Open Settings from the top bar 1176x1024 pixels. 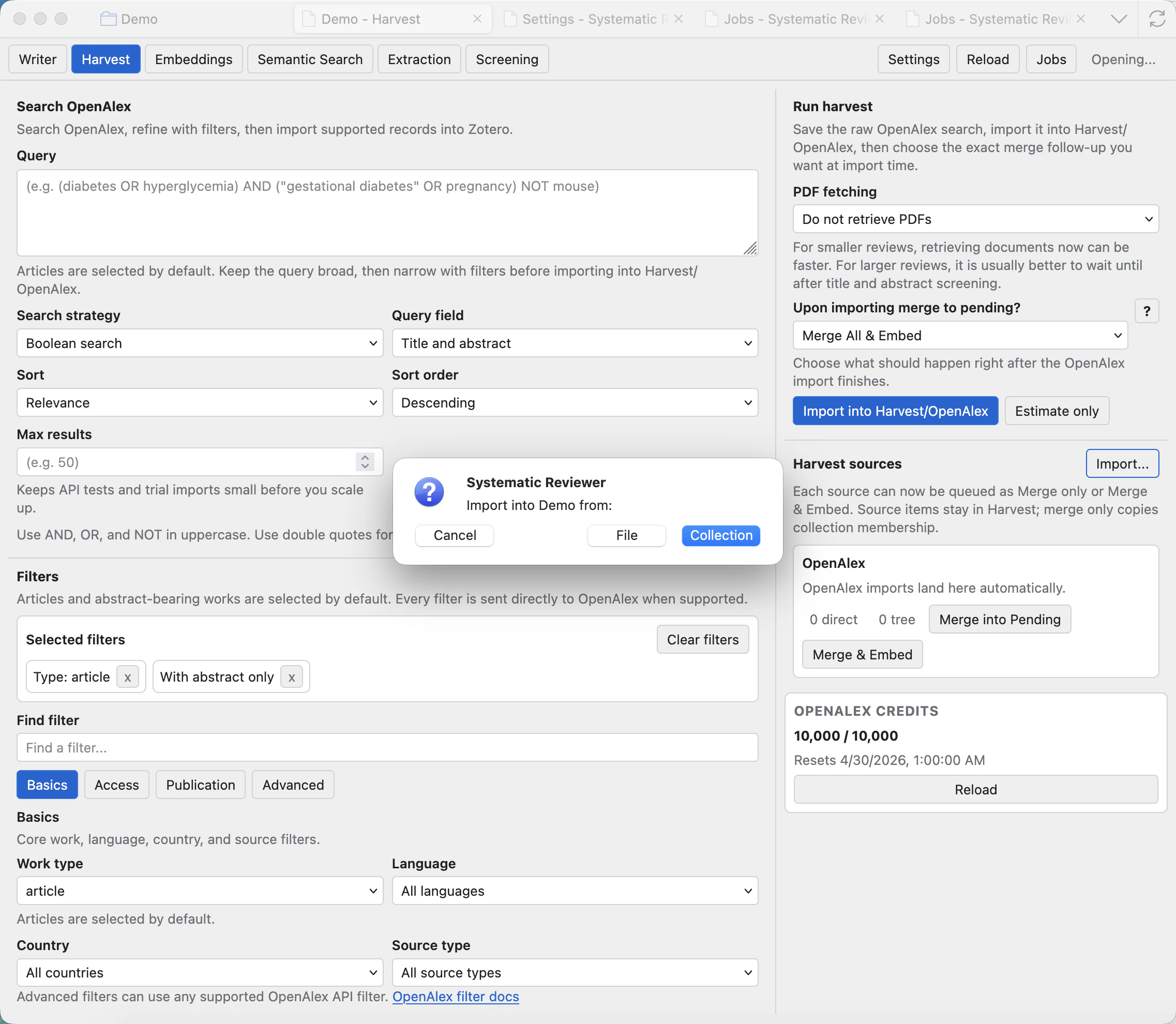913,59
